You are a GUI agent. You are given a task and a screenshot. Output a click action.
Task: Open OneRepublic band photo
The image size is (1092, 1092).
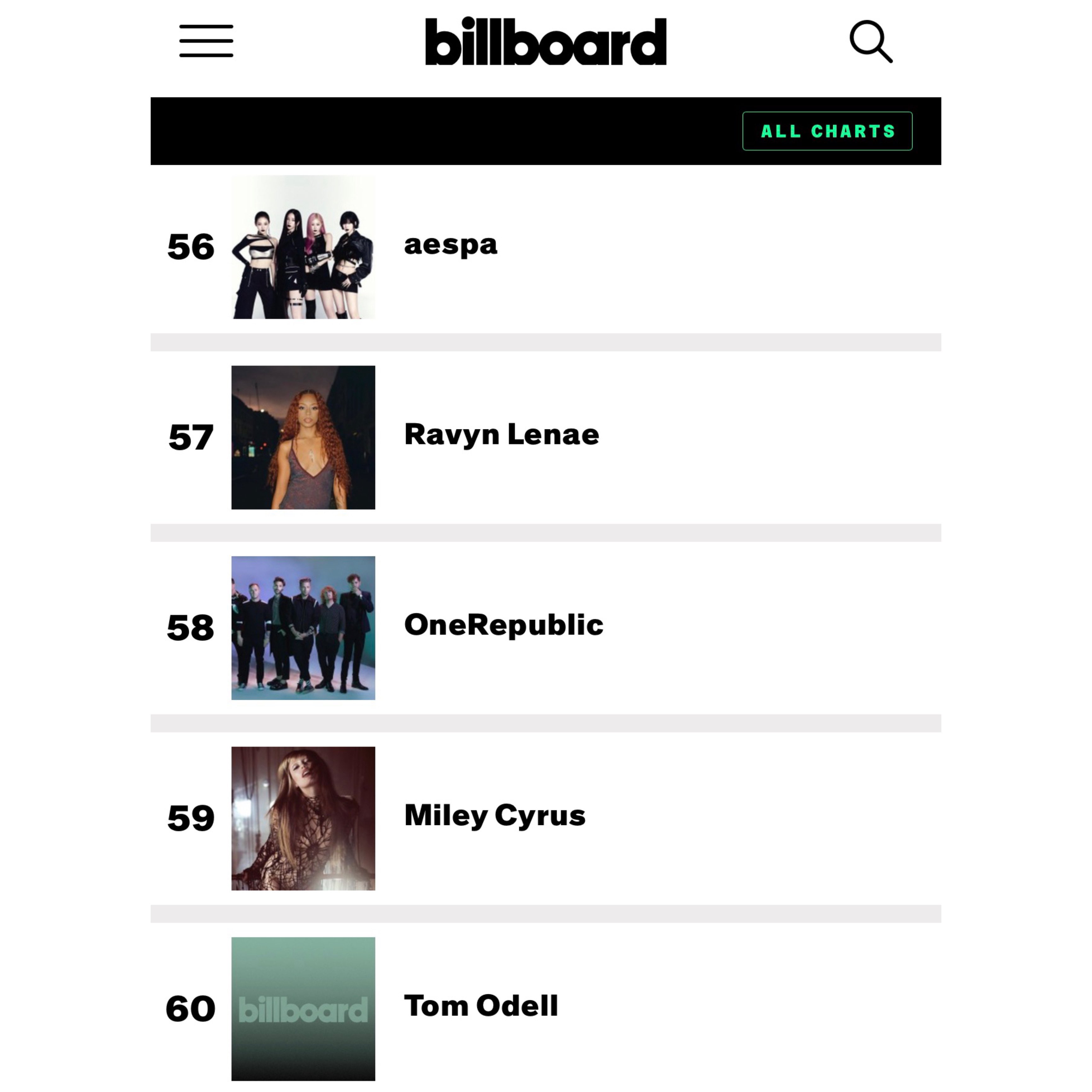tap(303, 627)
